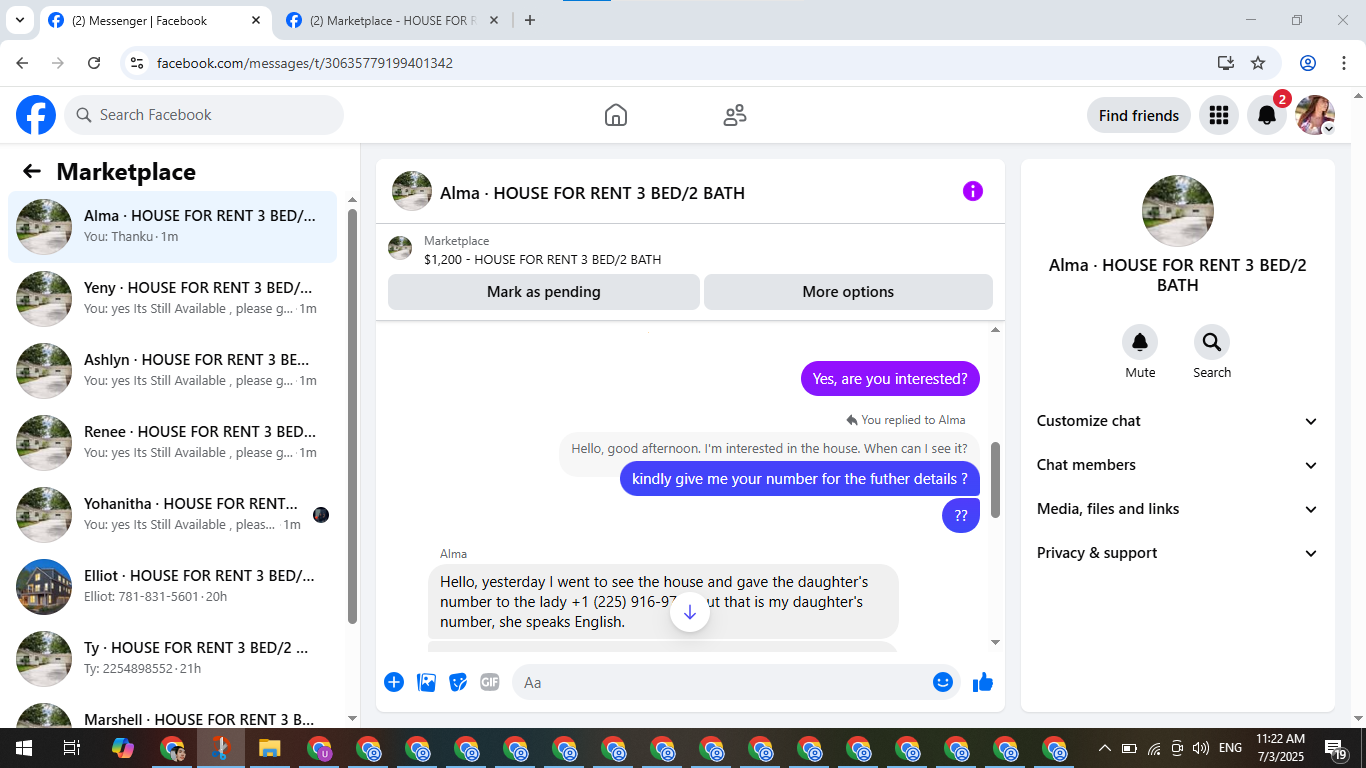Open Task View on the taskbar
This screenshot has height=768, width=1366.
click(72, 748)
